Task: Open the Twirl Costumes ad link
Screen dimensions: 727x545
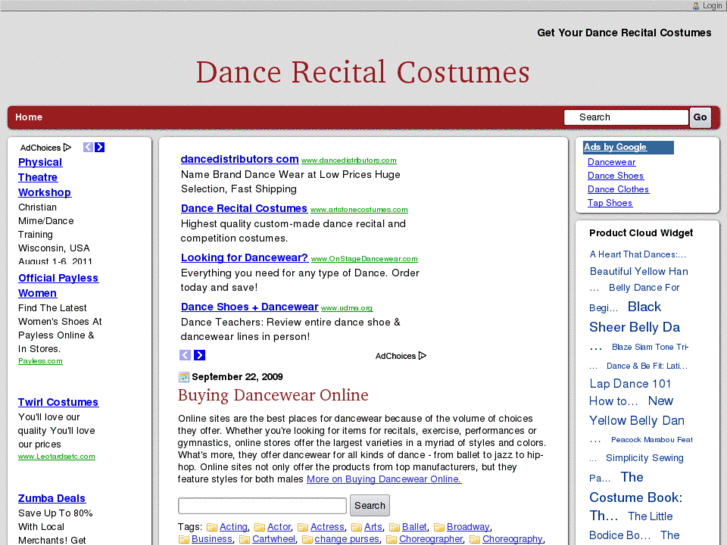Action: click(x=58, y=402)
